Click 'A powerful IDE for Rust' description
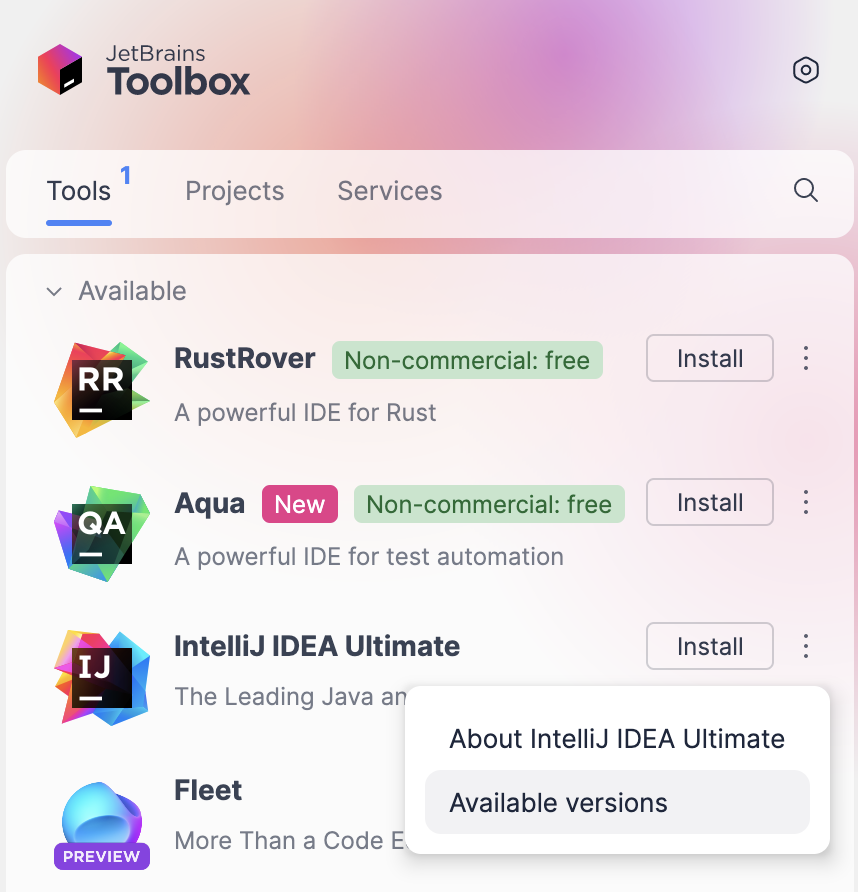The image size is (858, 892). click(306, 412)
